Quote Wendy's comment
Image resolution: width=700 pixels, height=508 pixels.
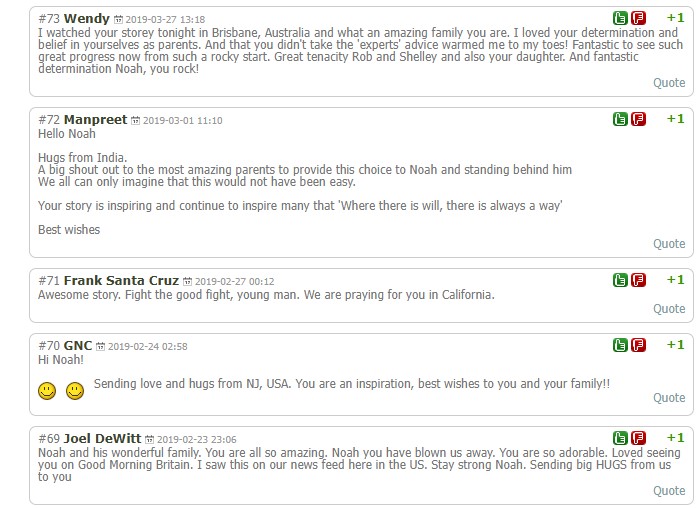pyautogui.click(x=669, y=83)
